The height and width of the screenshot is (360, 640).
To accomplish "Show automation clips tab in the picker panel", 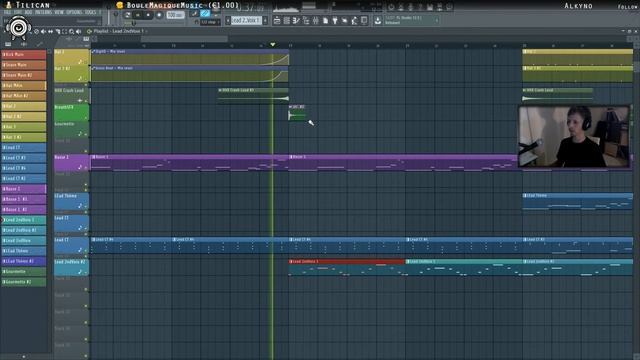I will pos(40,44).
